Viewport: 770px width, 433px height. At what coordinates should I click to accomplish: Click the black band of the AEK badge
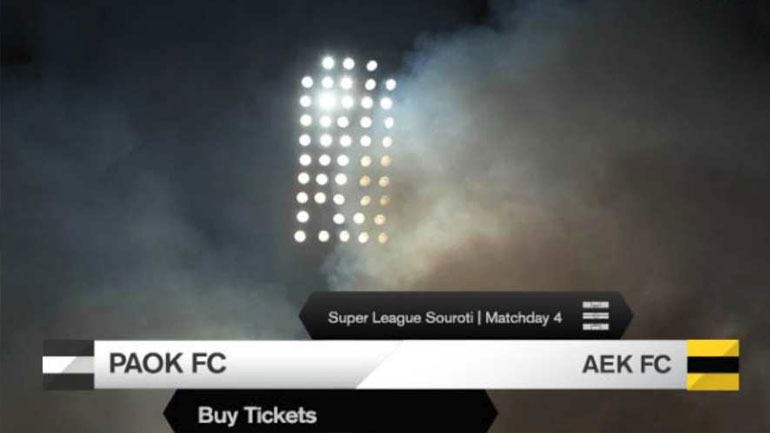[713, 365]
